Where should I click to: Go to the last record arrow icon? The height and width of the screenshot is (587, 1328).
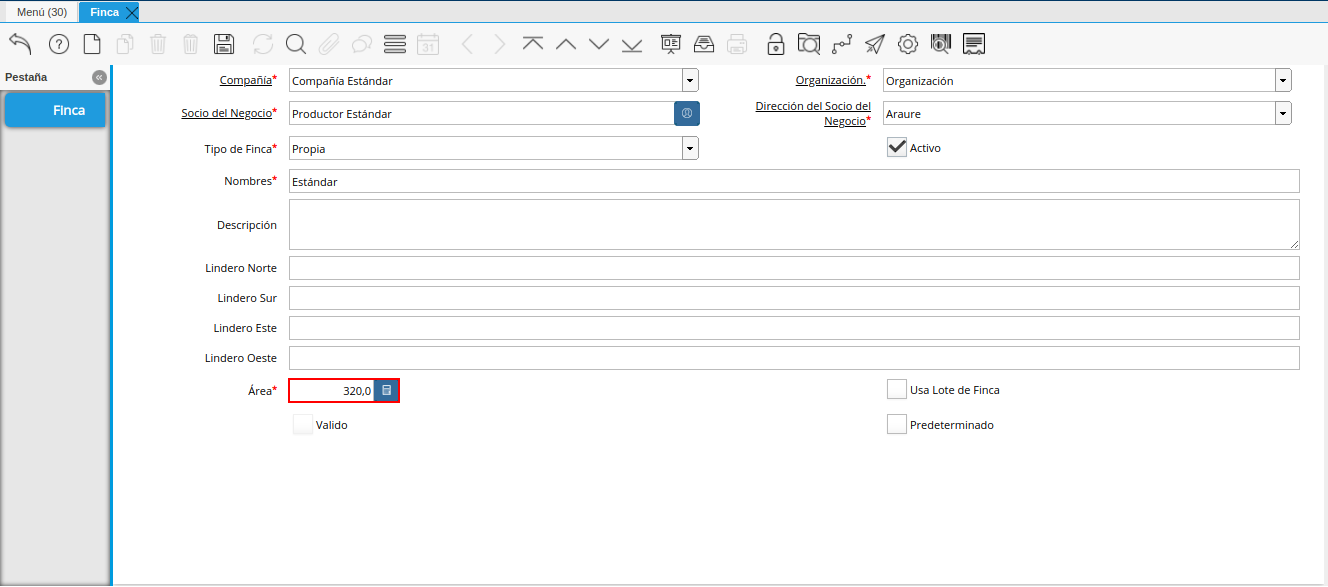(632, 44)
